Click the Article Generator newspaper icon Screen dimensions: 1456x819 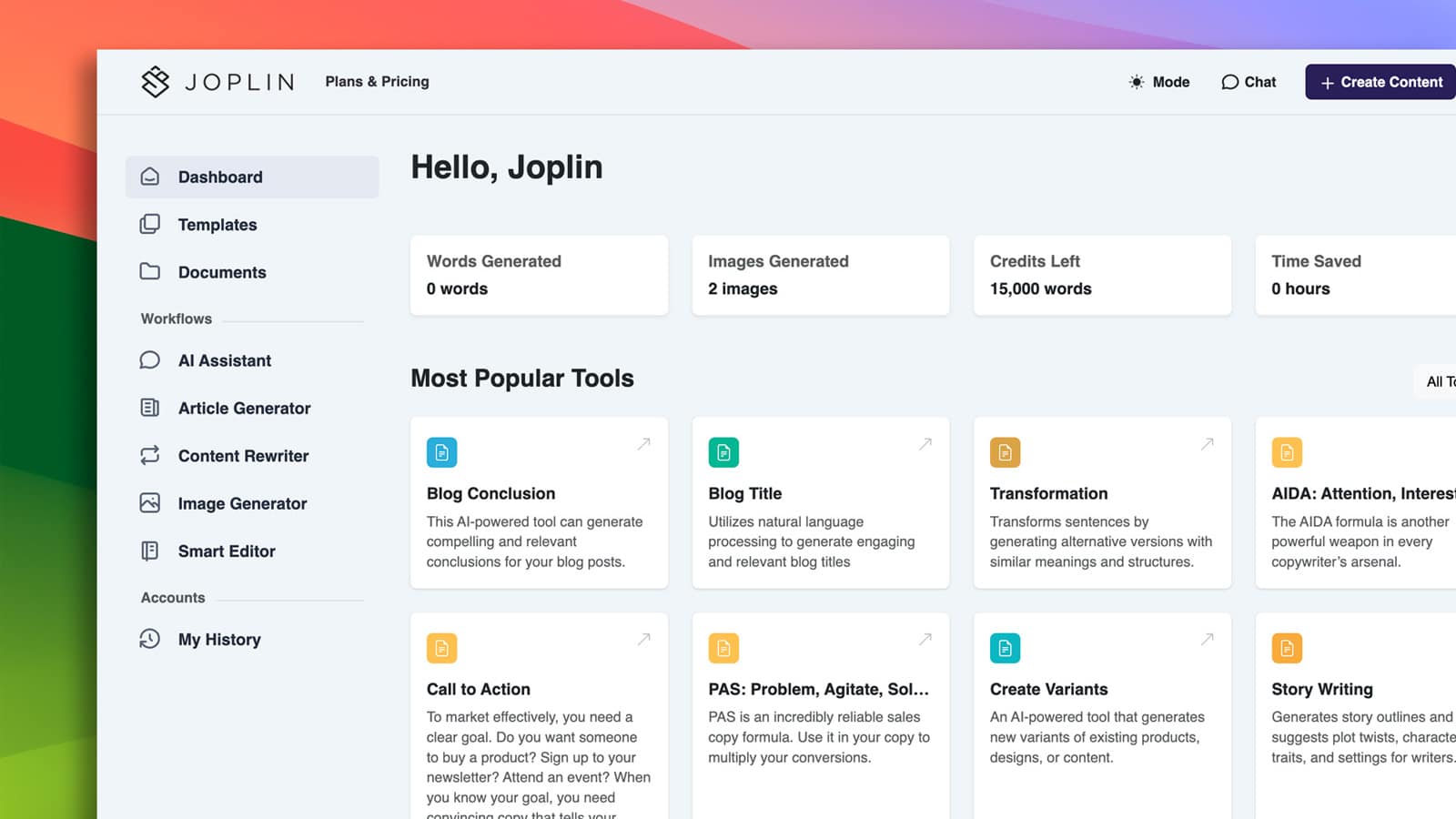[x=150, y=408]
